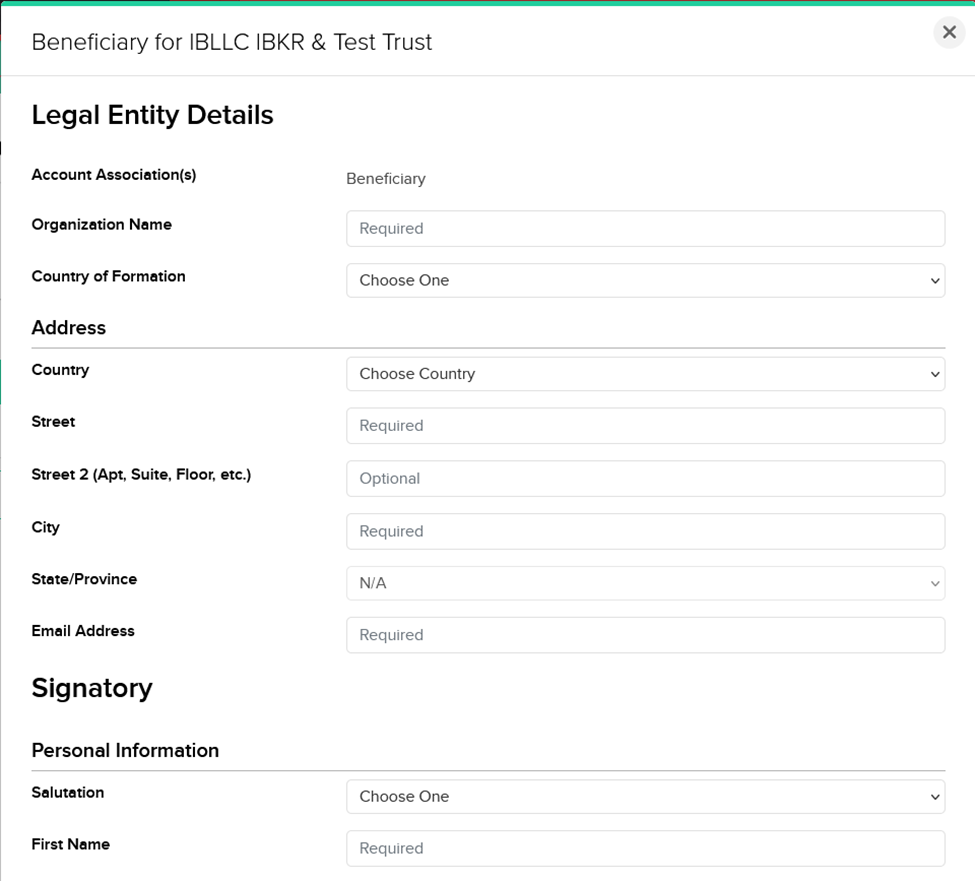Expand the Choose Country address dropdown
975x881 pixels.
pos(645,374)
